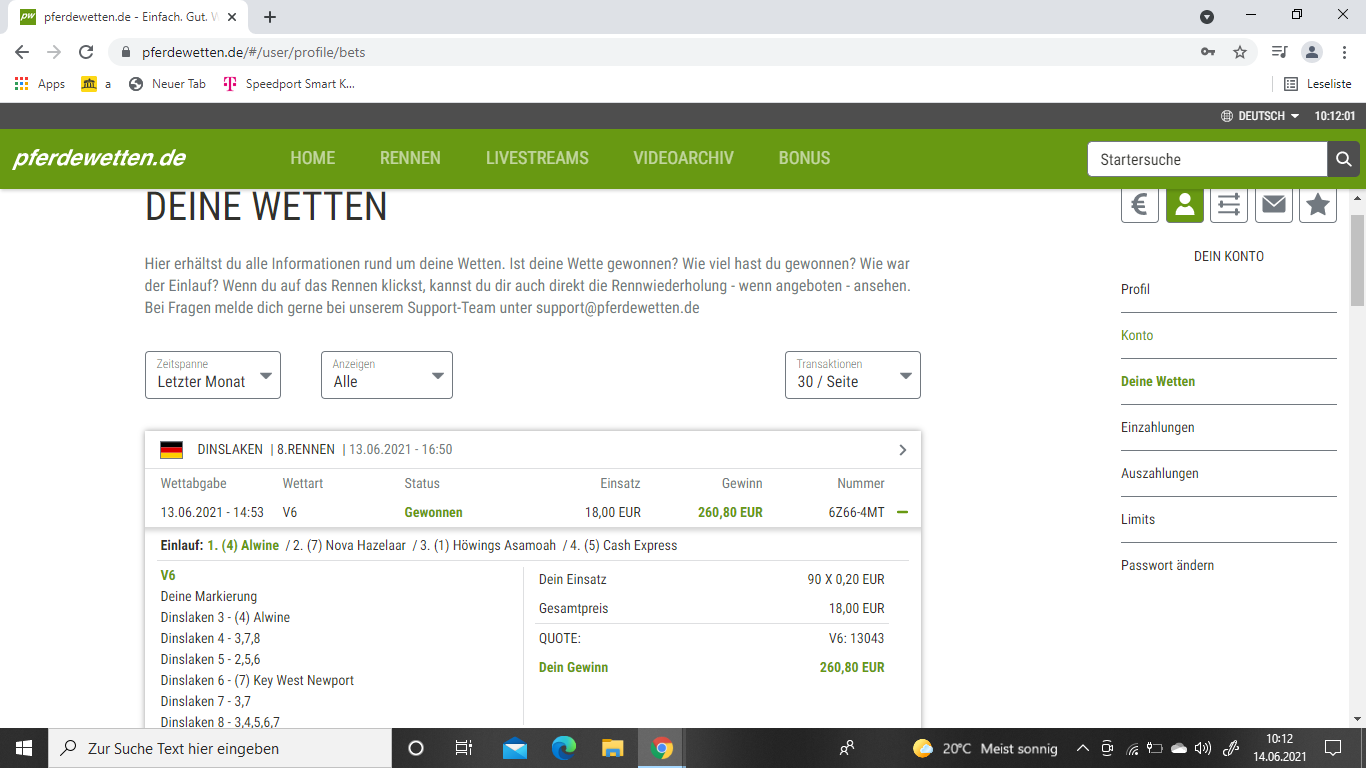Viewport: 1366px width, 768px height.
Task: Launch Microsoft Edge from taskbar
Action: 564,748
